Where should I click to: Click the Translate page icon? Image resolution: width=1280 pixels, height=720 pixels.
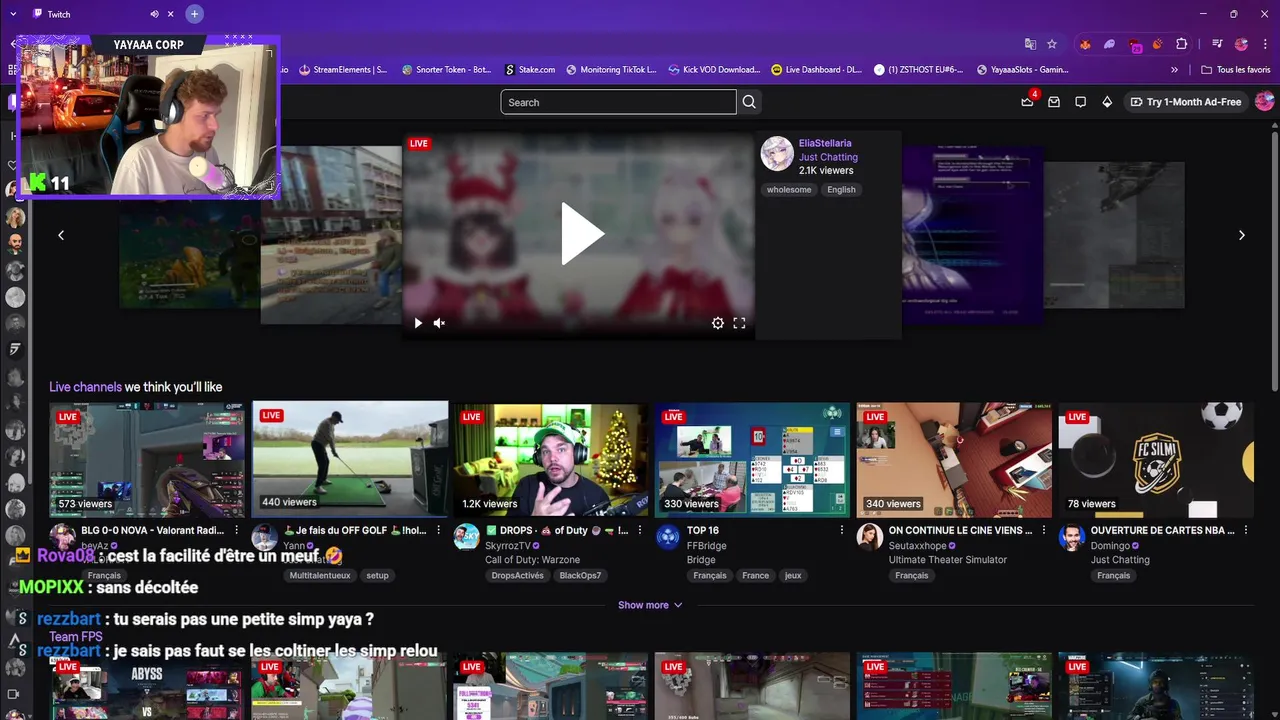click(x=1030, y=44)
